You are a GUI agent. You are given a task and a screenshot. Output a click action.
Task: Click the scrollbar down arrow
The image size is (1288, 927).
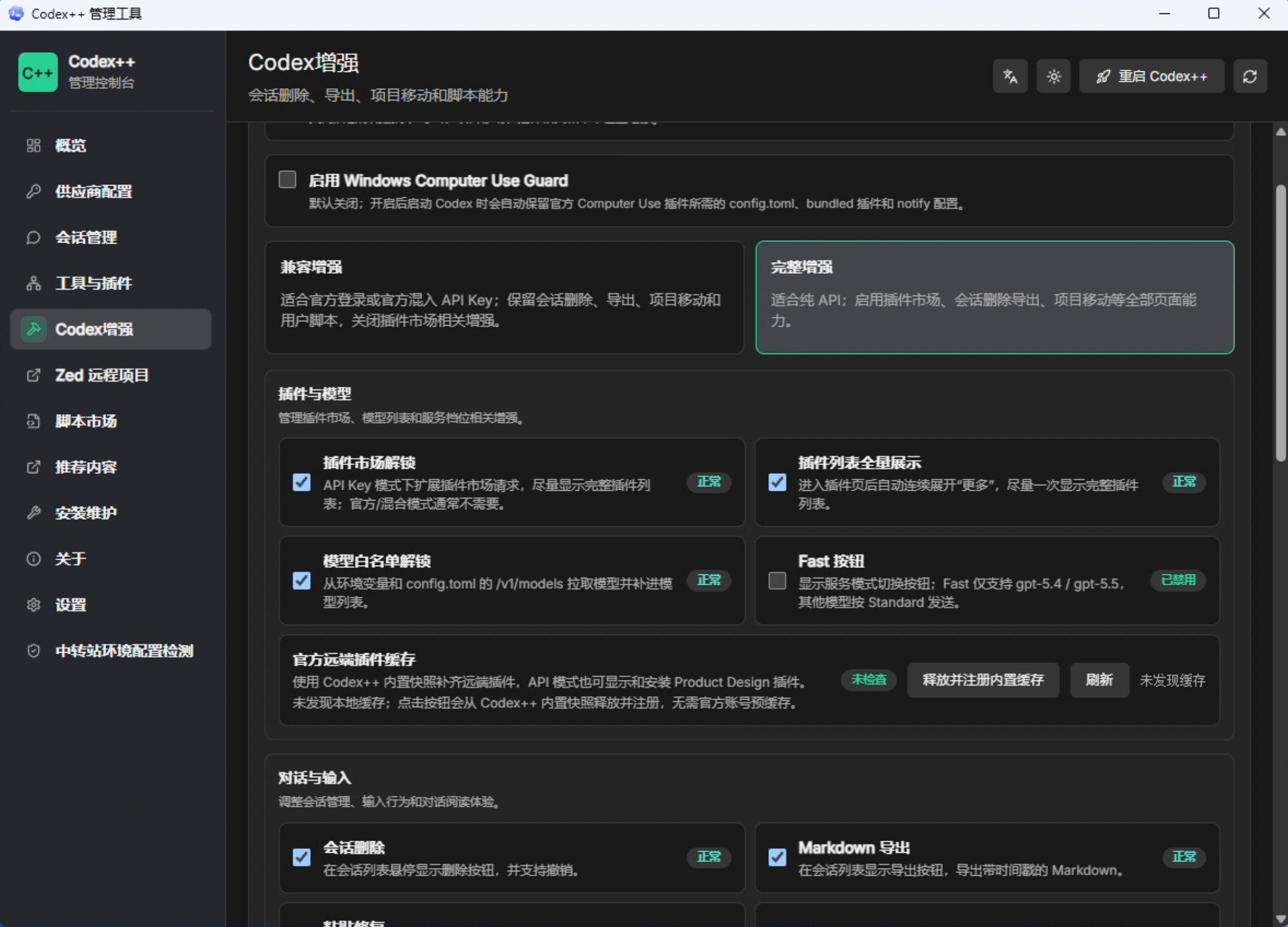(x=1280, y=919)
